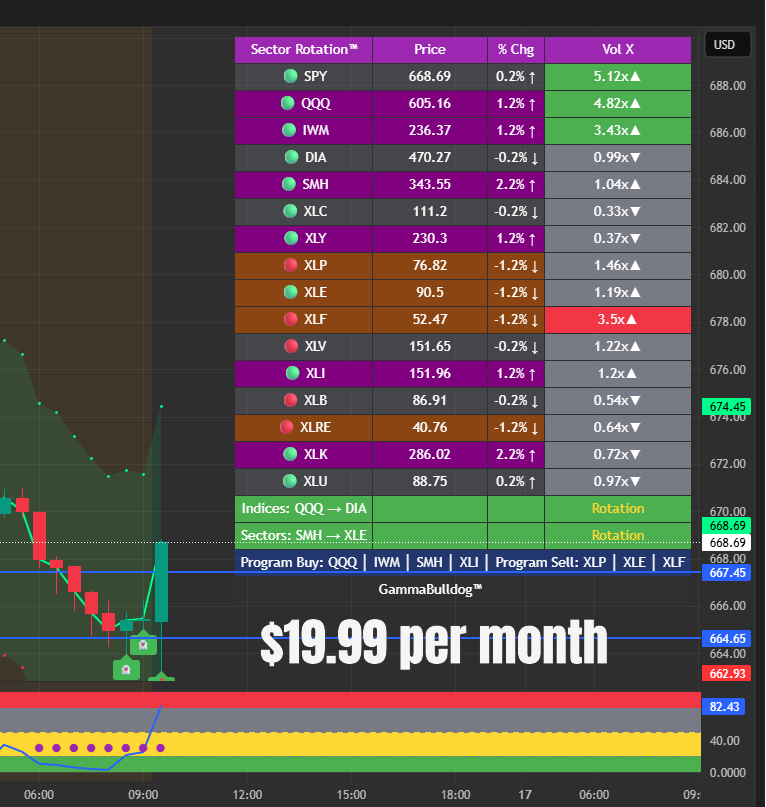The image size is (766, 807).
Task: Click the red status dot next to XLF
Action: [x=290, y=319]
